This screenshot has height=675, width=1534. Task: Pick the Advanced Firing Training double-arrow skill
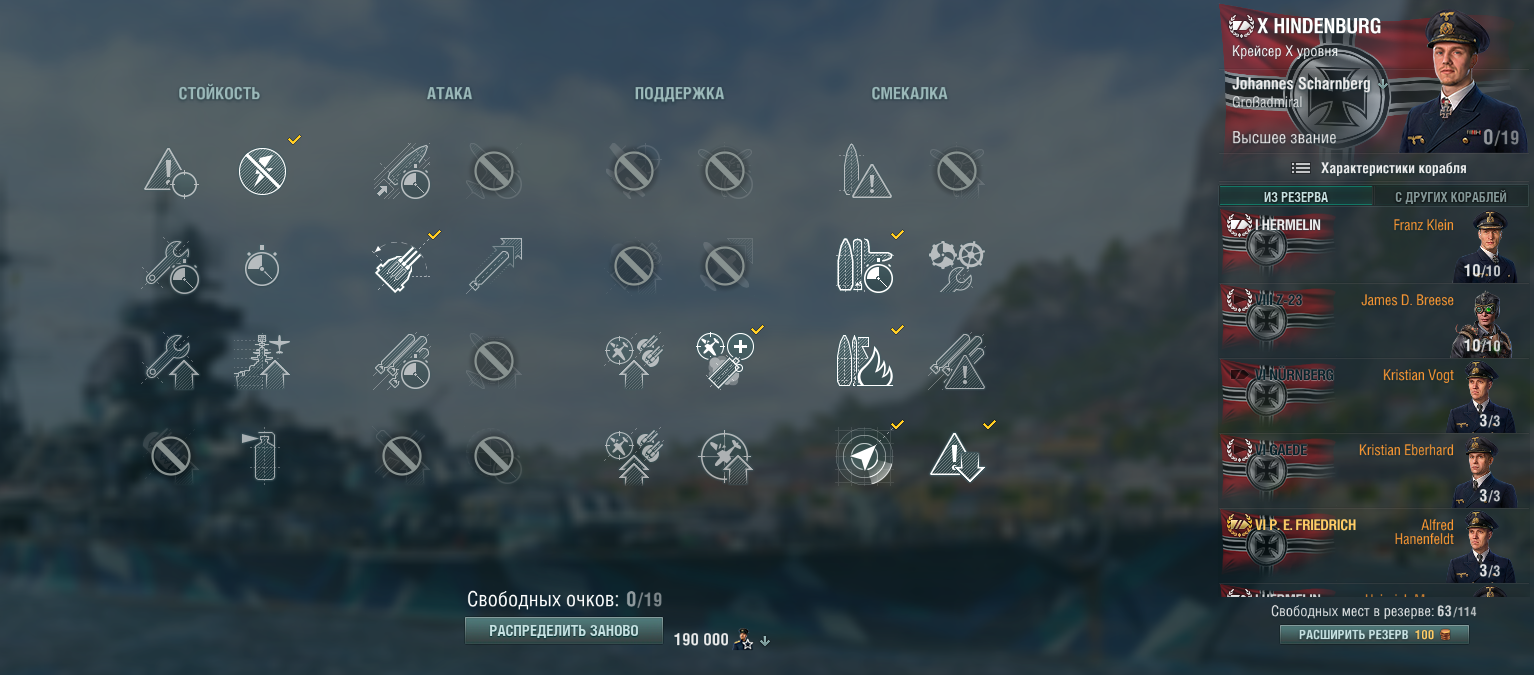tap(632, 455)
